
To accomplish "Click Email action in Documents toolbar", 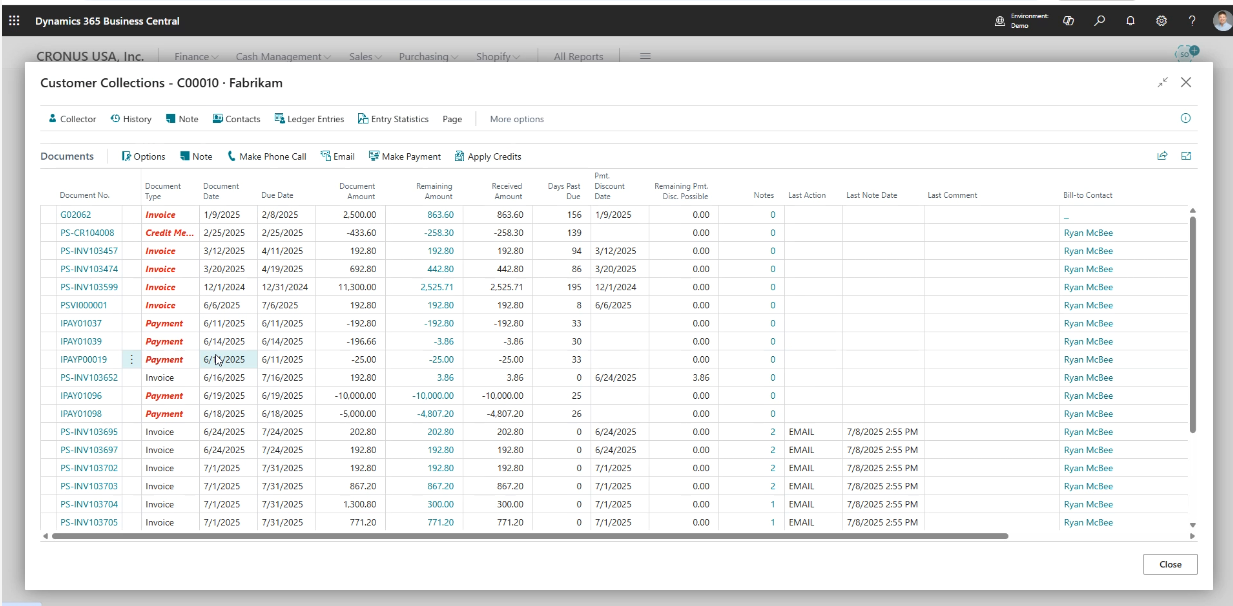I will [337, 156].
